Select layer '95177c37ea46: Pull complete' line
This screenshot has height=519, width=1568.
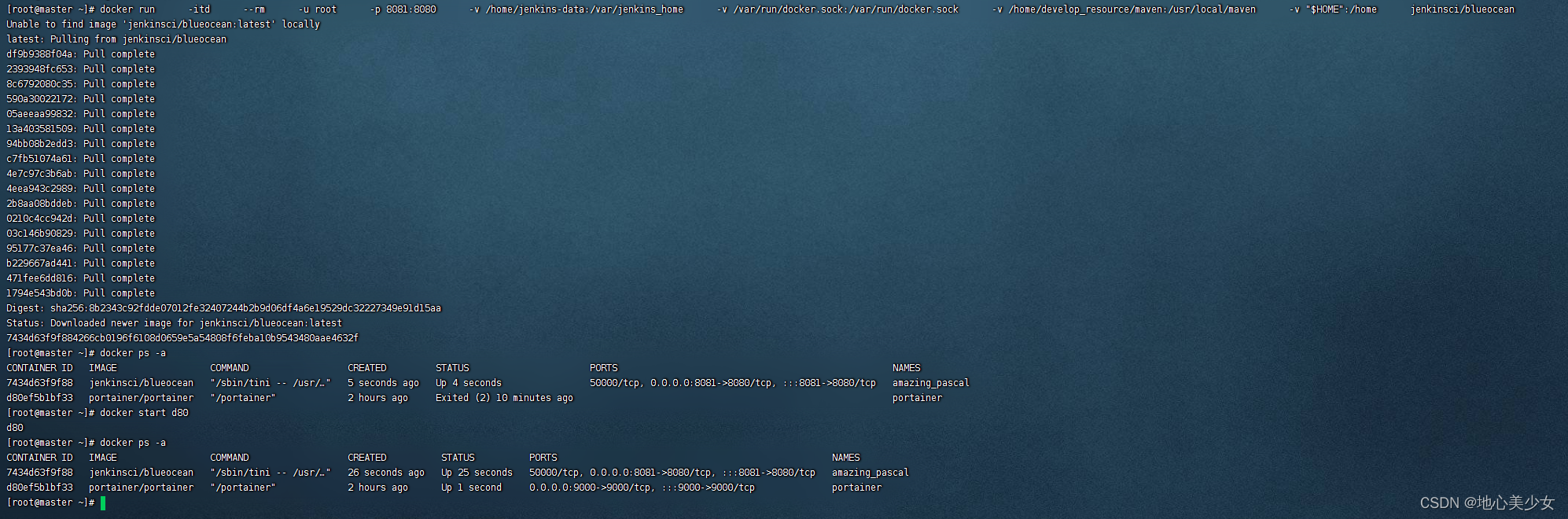[81, 248]
